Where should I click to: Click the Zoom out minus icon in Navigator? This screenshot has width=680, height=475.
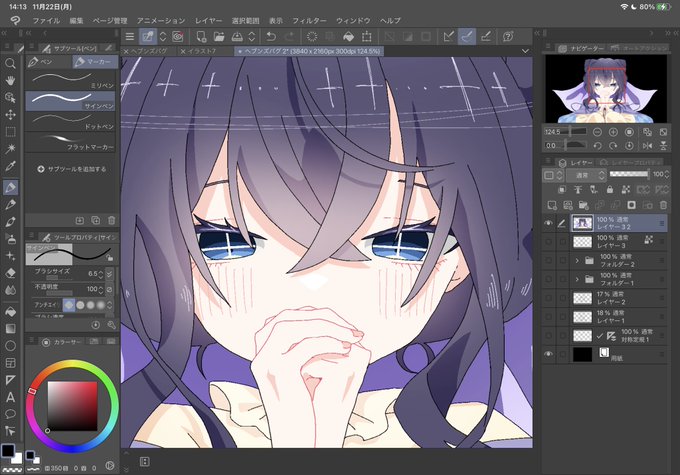coord(597,132)
